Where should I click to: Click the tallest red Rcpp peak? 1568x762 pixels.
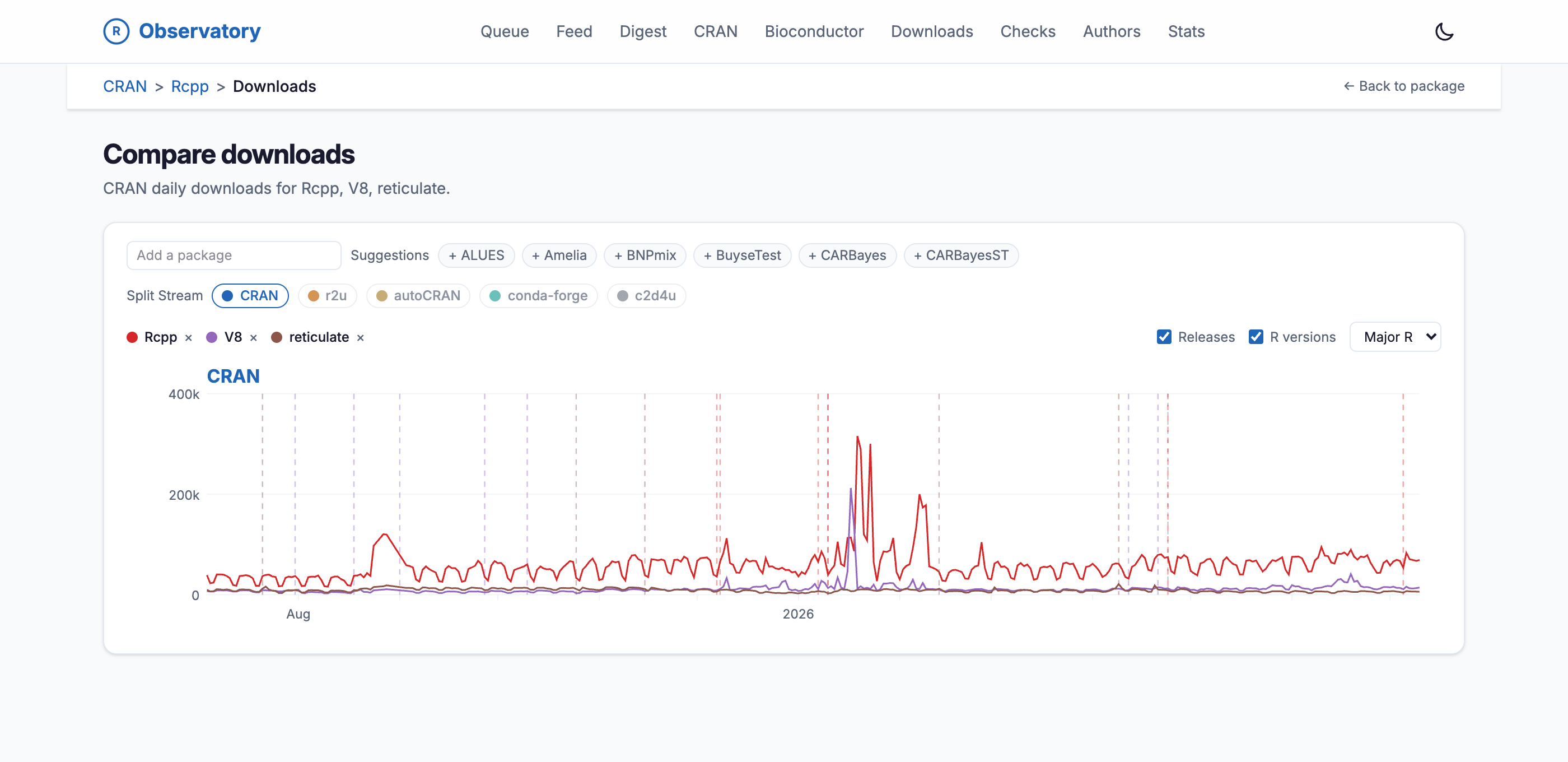[858, 438]
